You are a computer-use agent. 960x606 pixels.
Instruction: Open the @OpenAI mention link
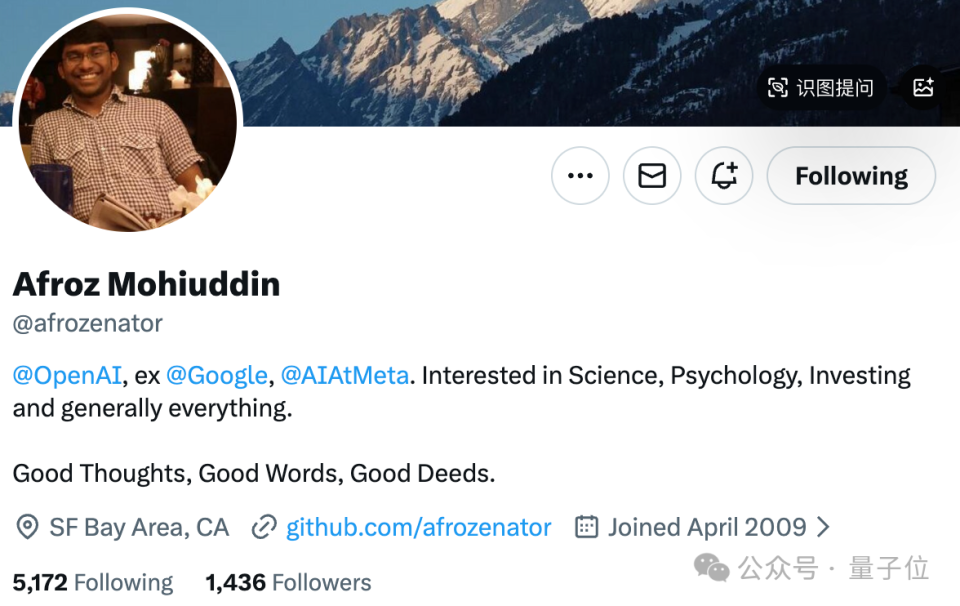coord(66,376)
